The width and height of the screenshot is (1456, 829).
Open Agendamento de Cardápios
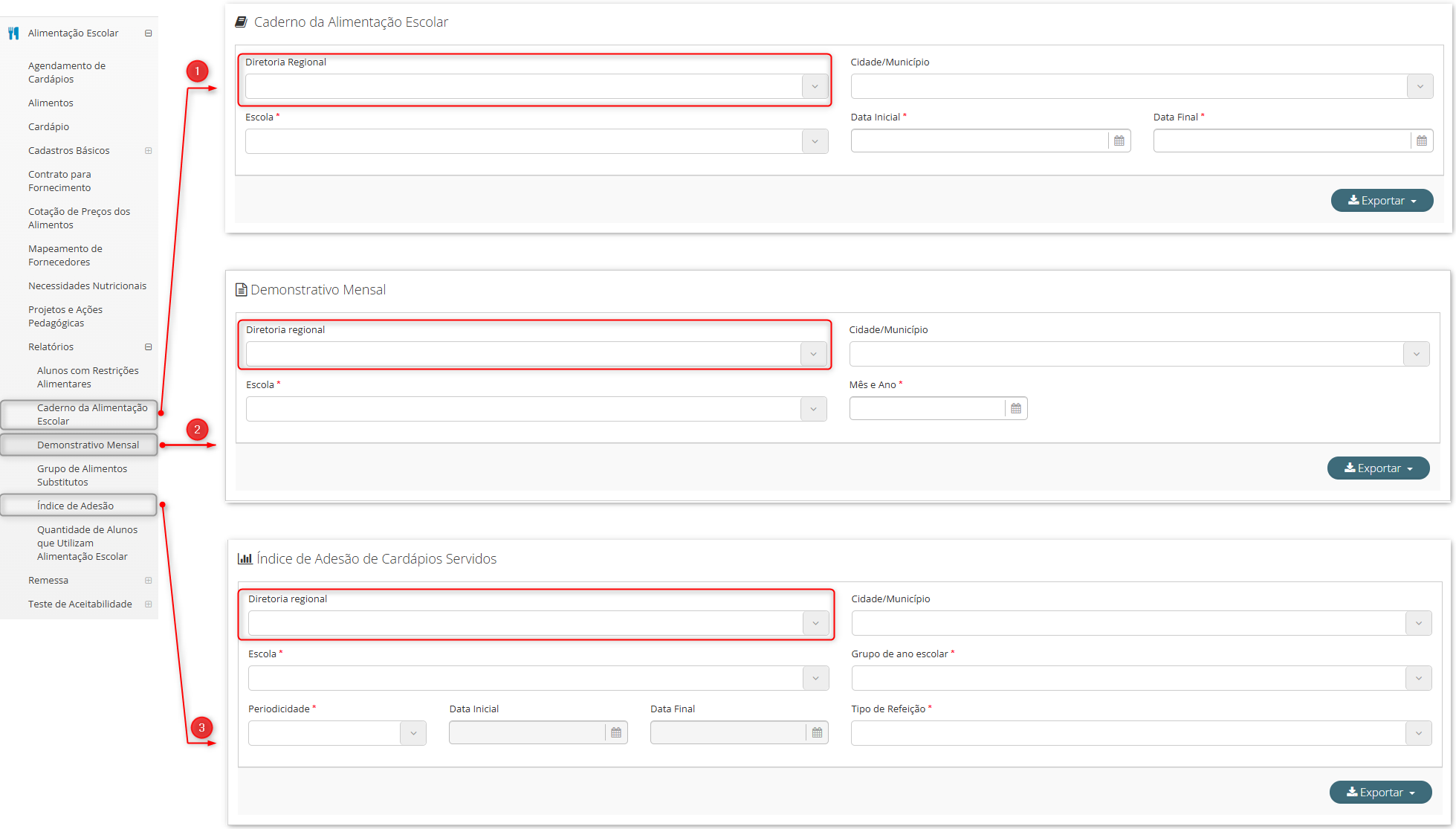[x=67, y=72]
